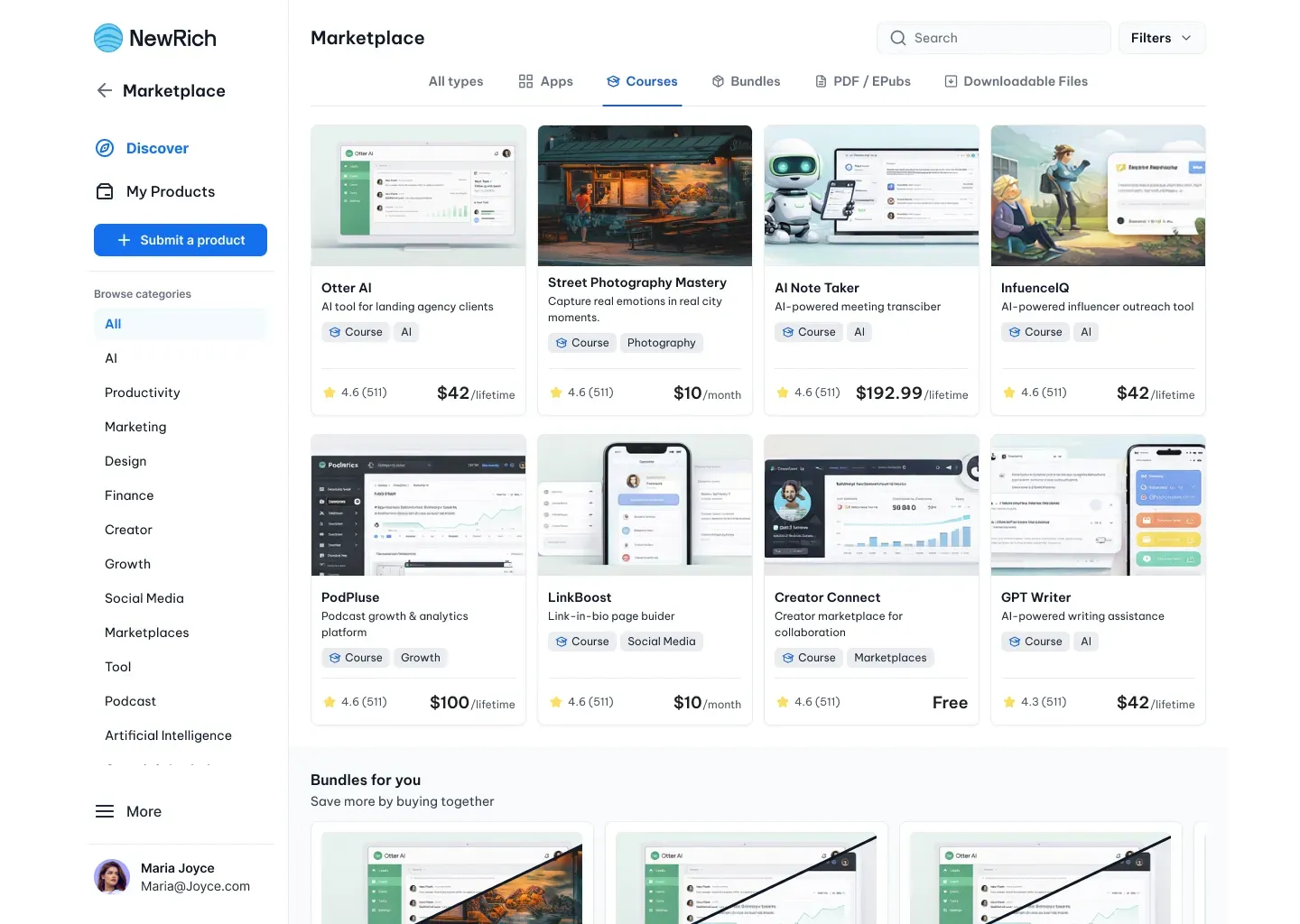Select the Courses tab
The height and width of the screenshot is (924, 1300).
tap(642, 81)
